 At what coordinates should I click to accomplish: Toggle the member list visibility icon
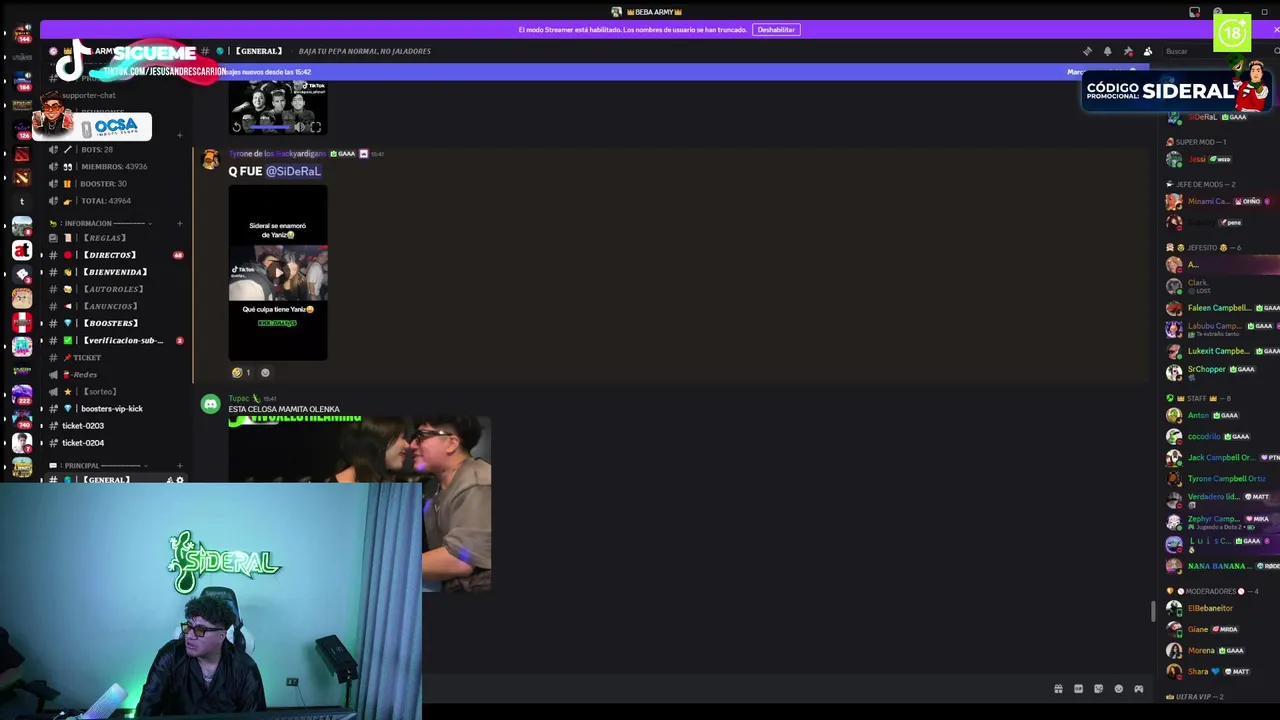pyautogui.click(x=1148, y=51)
